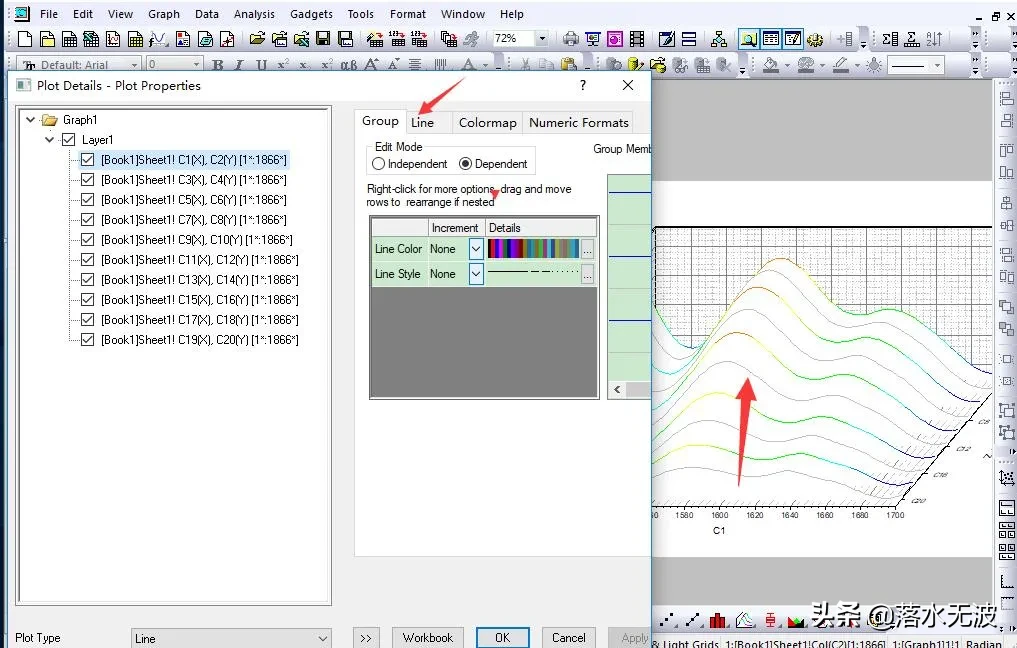Uncheck the C1(X), C2(Y) plot checkbox
This screenshot has height=648, width=1017.
pyautogui.click(x=88, y=160)
